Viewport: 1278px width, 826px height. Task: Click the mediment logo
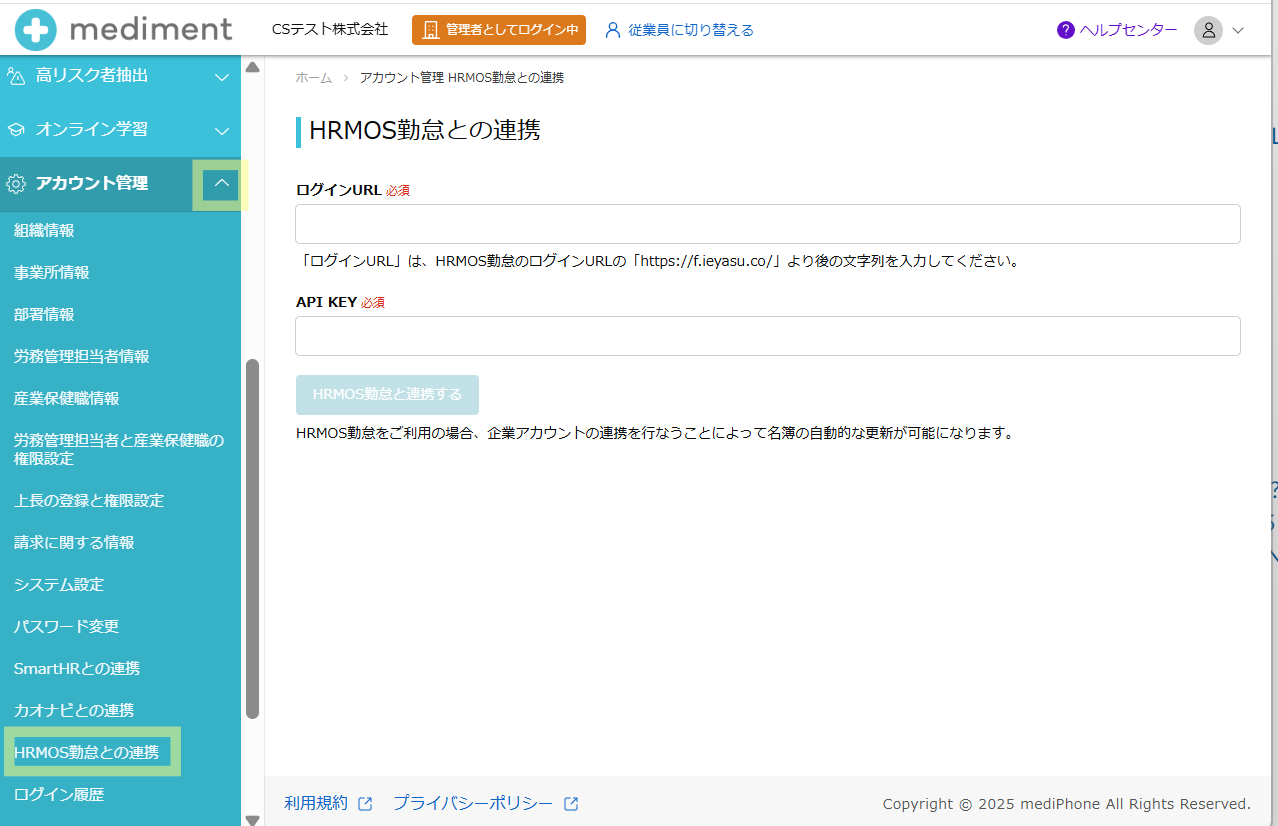coord(124,29)
